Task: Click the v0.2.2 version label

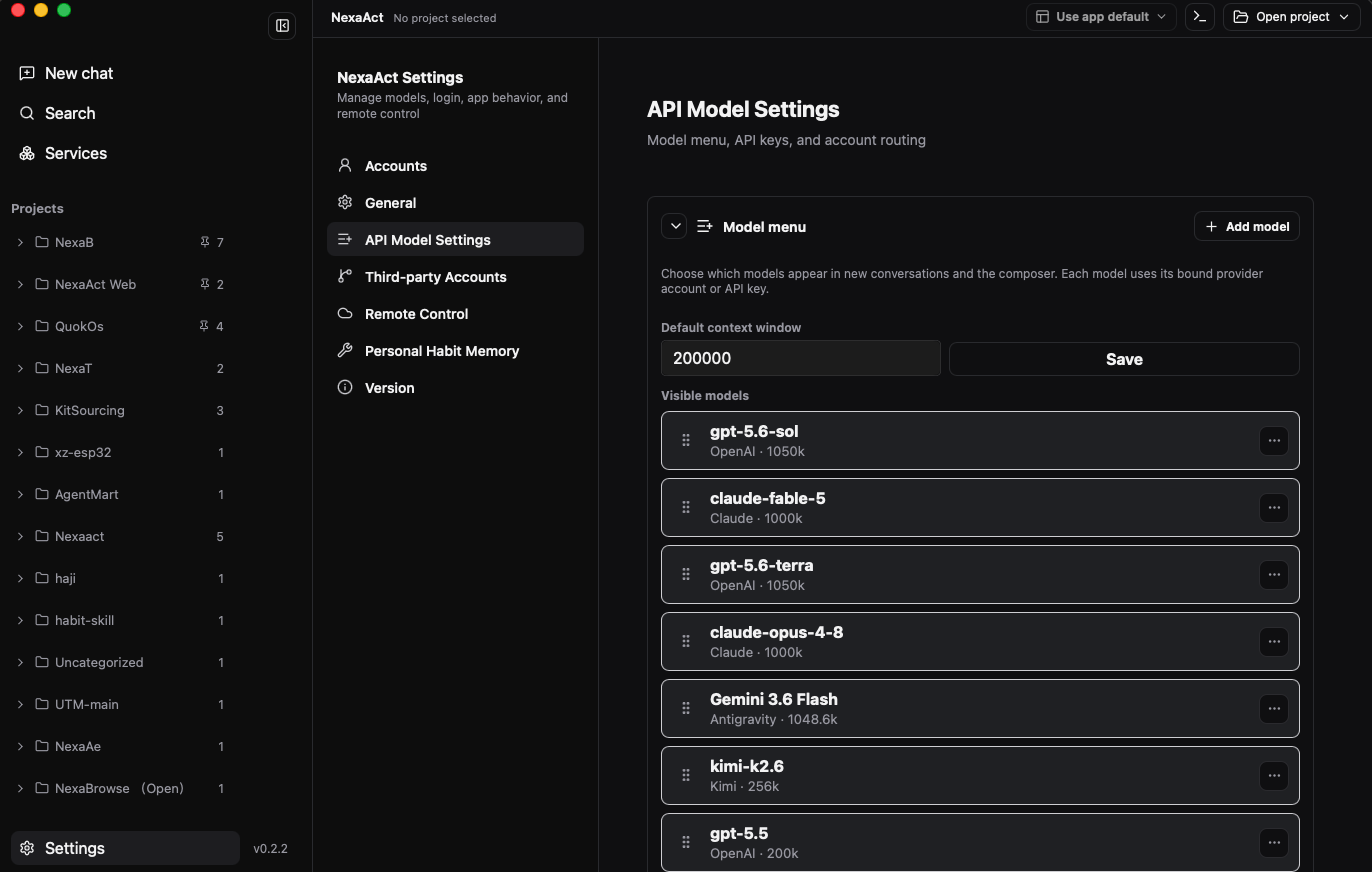Action: click(270, 848)
